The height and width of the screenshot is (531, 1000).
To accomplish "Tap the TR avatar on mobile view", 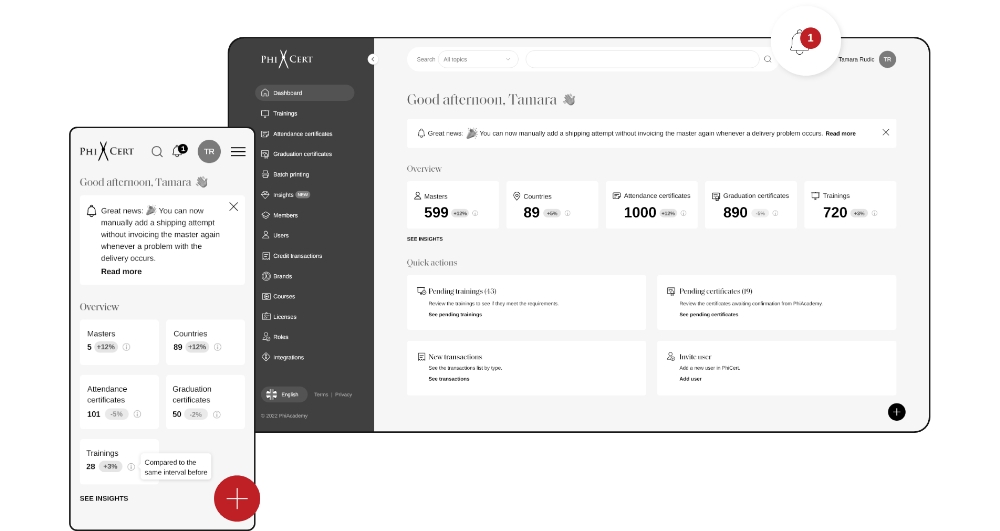I will (x=209, y=152).
